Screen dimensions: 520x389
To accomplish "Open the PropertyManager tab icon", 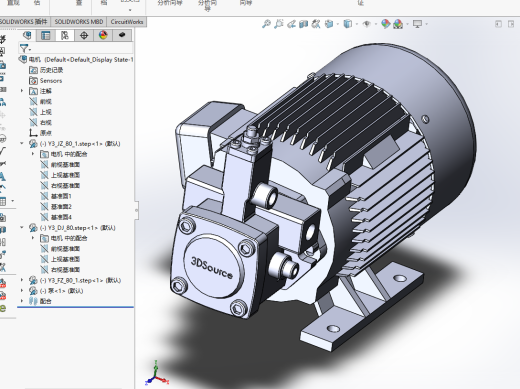I will (46, 35).
